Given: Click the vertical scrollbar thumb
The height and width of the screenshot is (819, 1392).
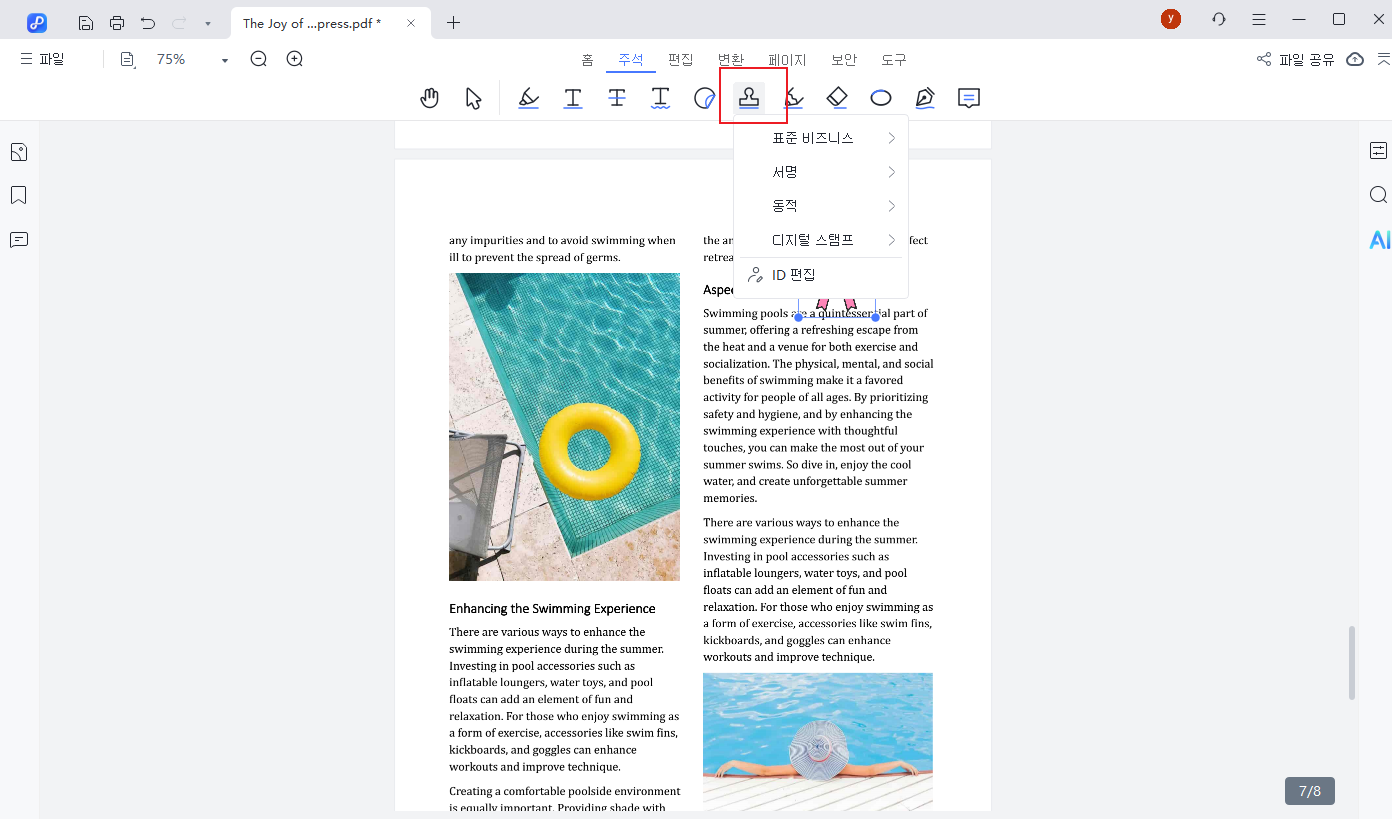Looking at the screenshot, I should [1352, 663].
